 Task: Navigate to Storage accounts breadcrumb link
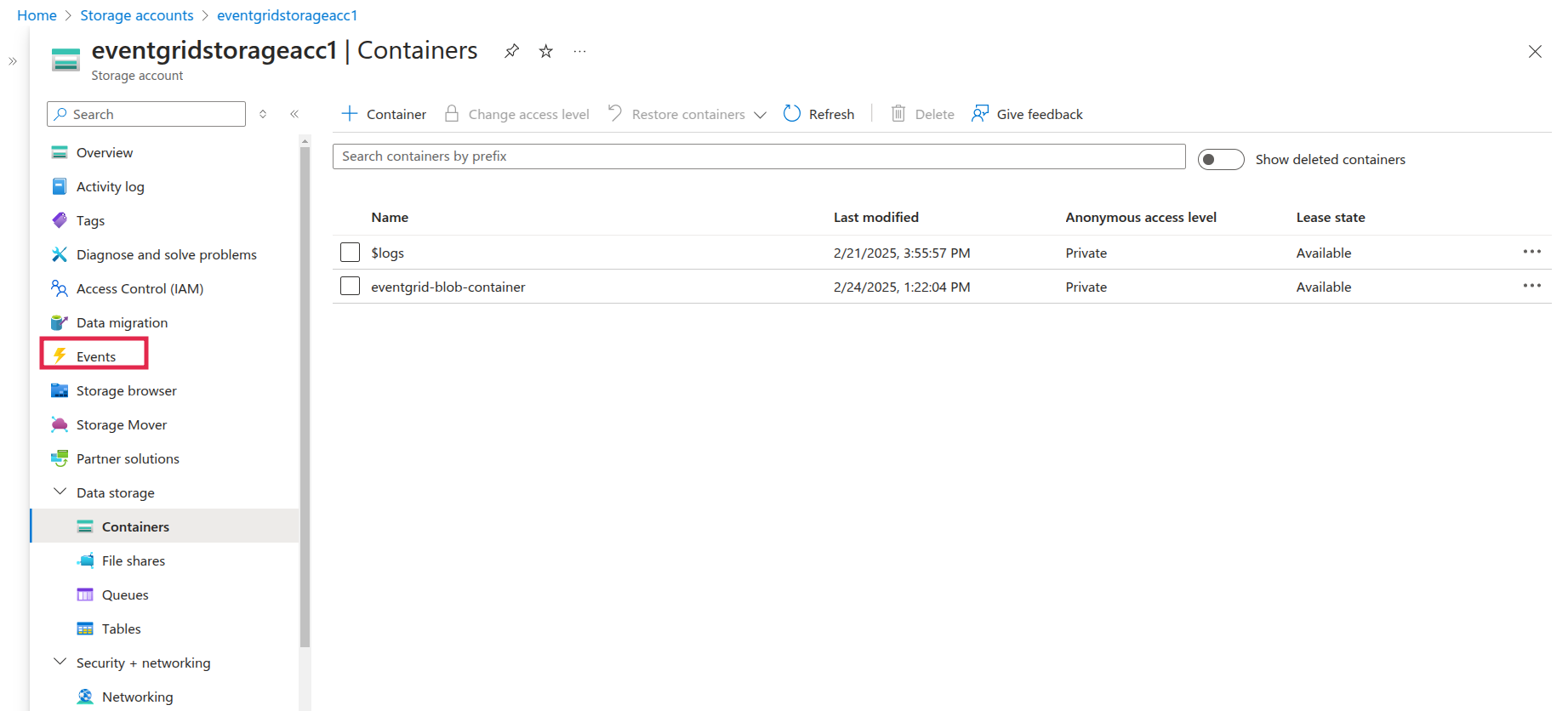tap(136, 15)
